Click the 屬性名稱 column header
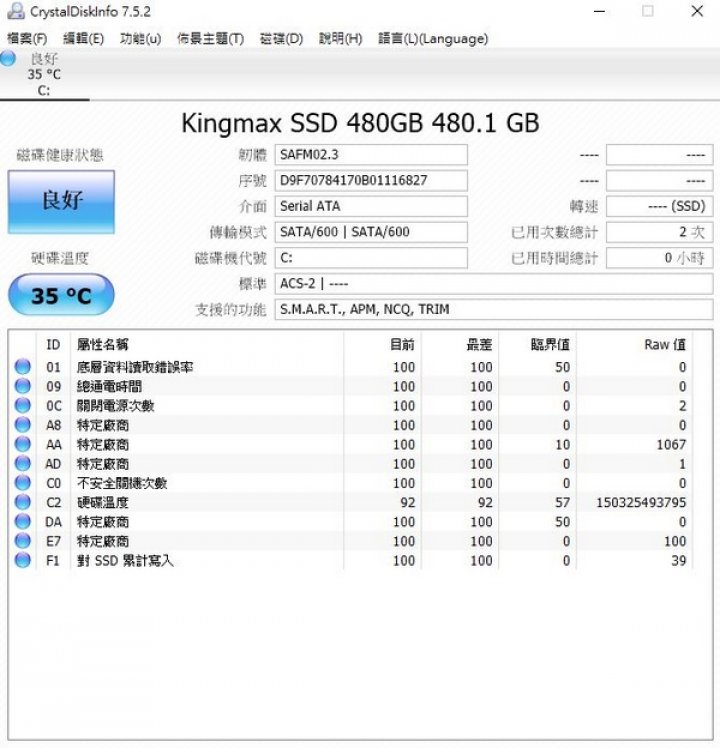Viewport: 720px width, 748px height. pos(207,344)
